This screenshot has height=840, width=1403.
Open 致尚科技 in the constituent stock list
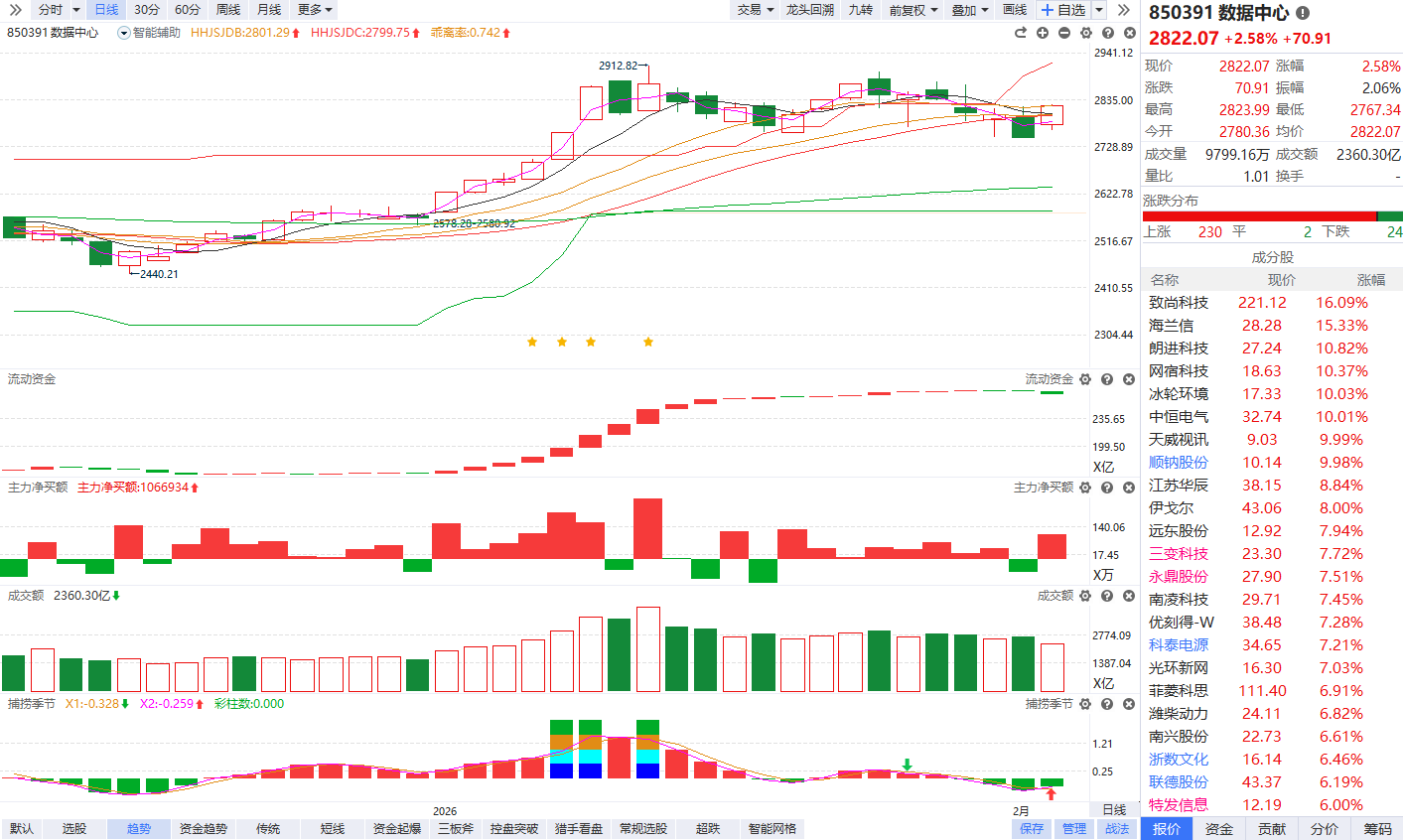(x=1179, y=303)
